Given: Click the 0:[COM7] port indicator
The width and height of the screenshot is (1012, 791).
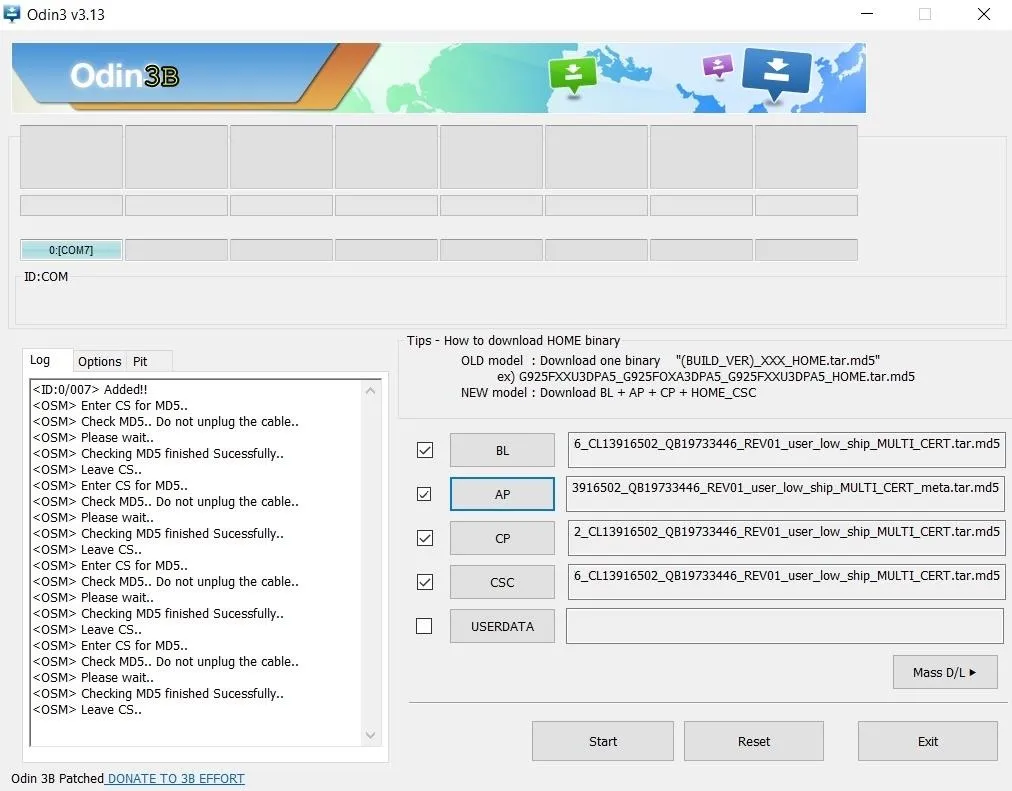Looking at the screenshot, I should [71, 250].
